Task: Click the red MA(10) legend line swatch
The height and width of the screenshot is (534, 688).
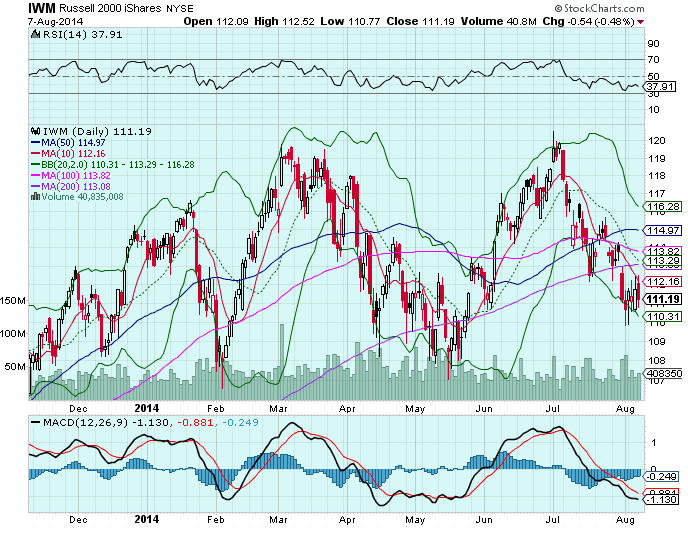Action: tap(36, 154)
